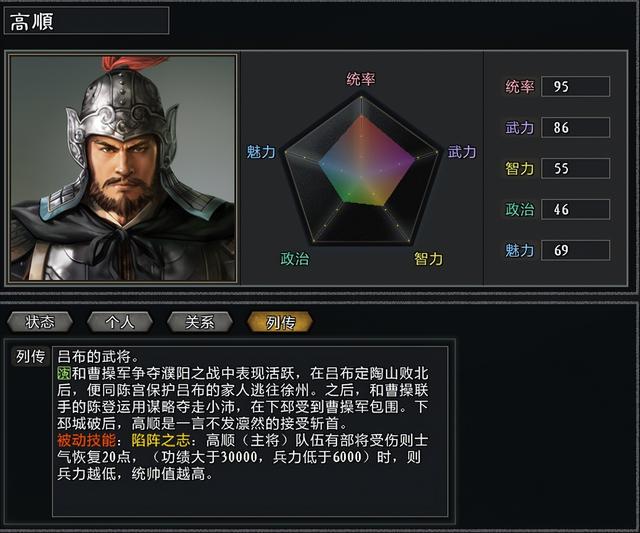Click the portrait of general 高順
The height and width of the screenshot is (533, 640).
click(x=123, y=167)
